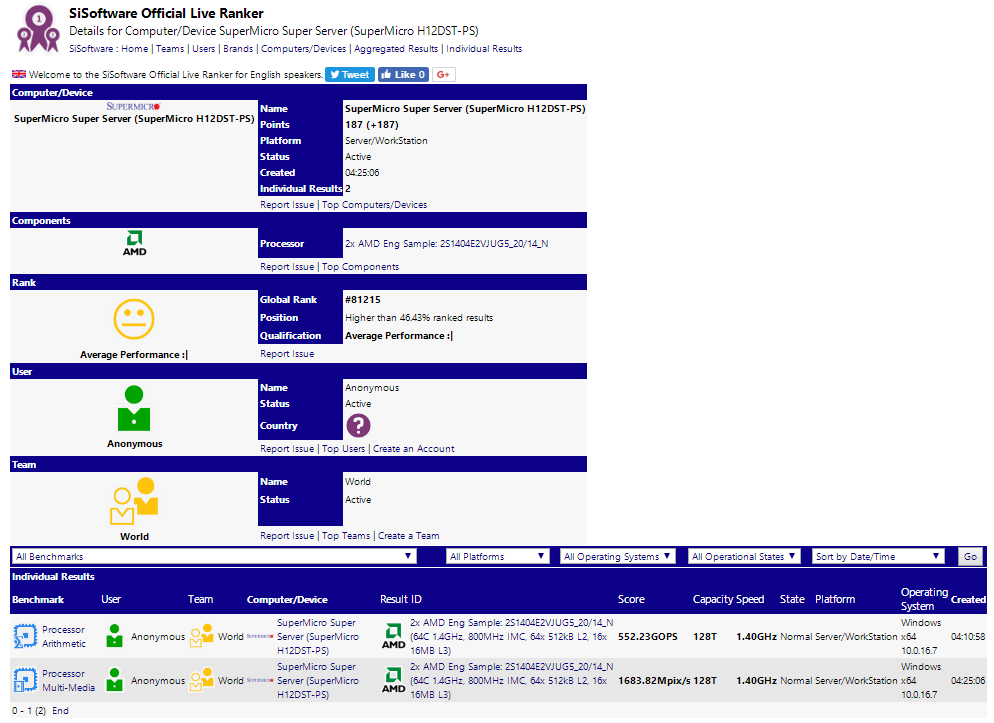Image resolution: width=994 pixels, height=723 pixels.
Task: Click the 1683.82Mpix/s score value
Action: click(654, 681)
